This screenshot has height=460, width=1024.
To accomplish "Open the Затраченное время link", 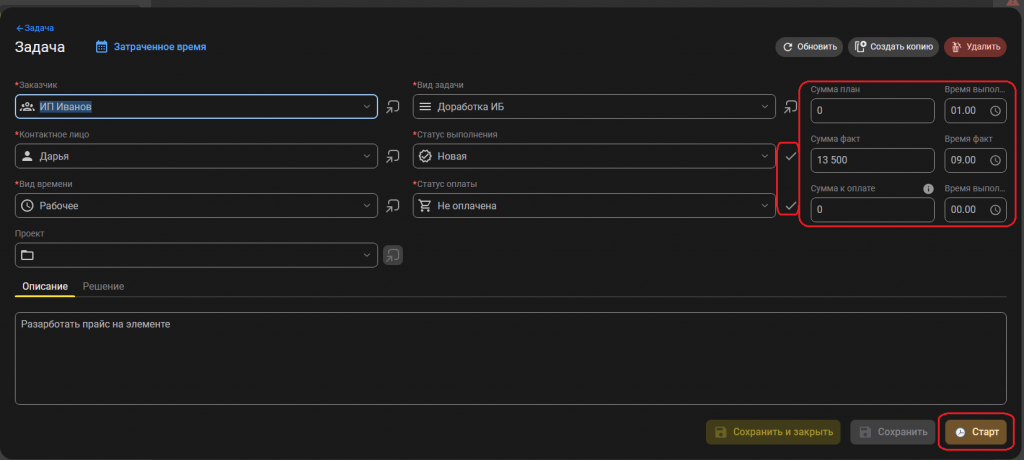I will click(x=151, y=46).
